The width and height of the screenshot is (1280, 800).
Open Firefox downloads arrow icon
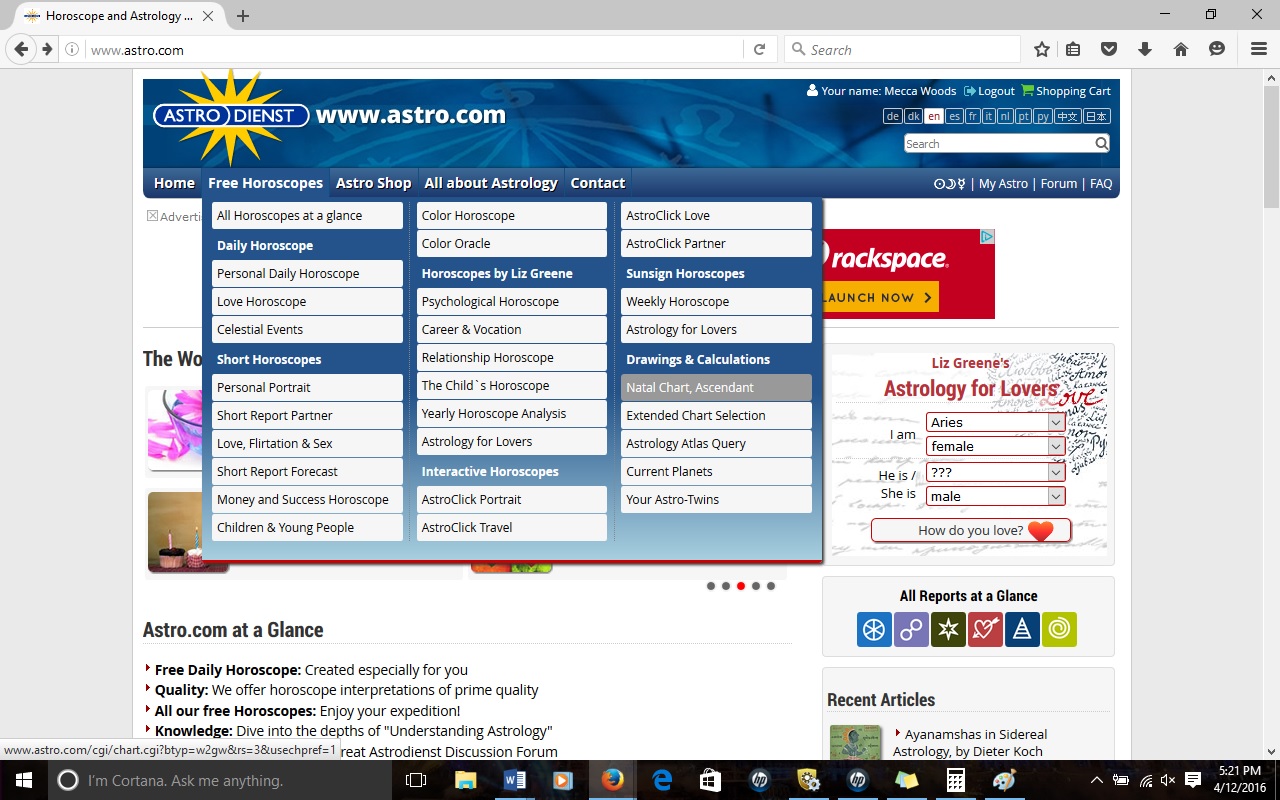pos(1145,49)
